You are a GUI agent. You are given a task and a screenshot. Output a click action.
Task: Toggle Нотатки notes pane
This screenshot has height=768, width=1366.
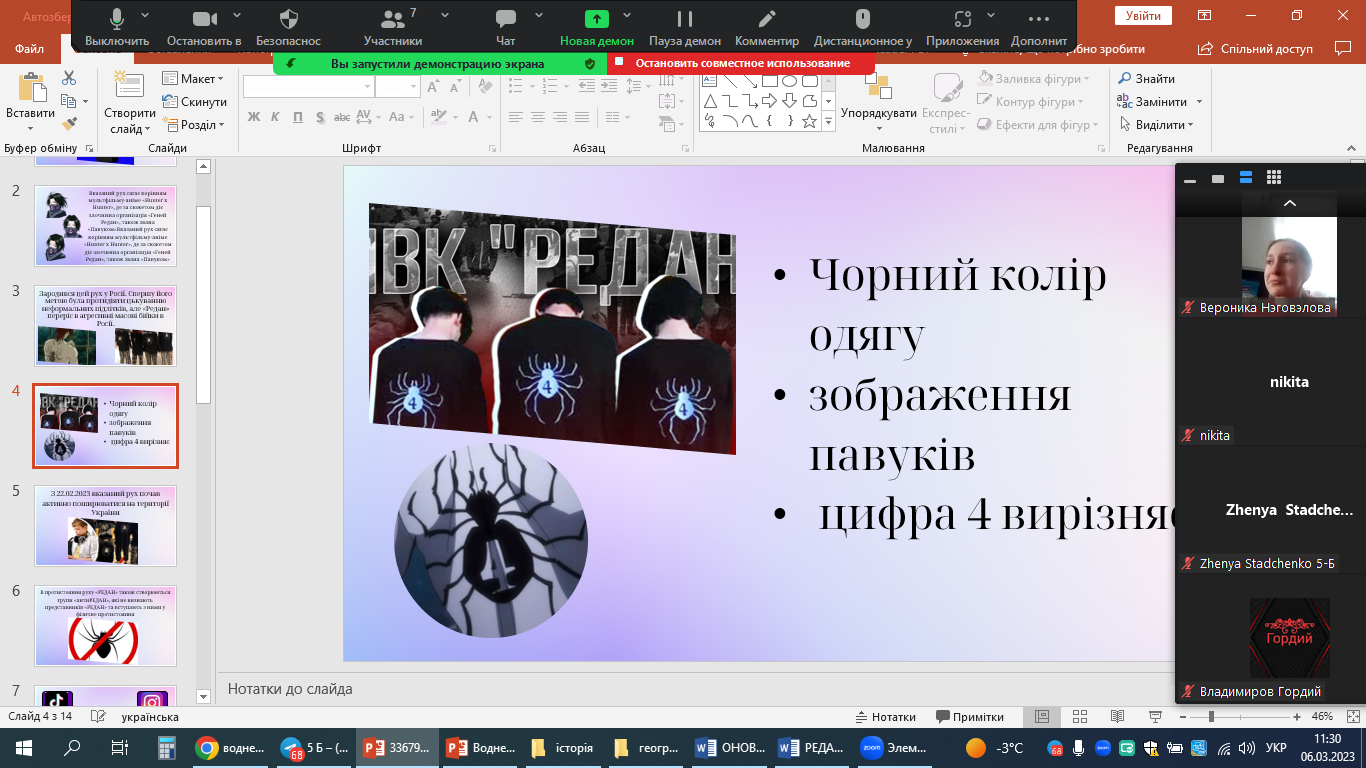[886, 717]
